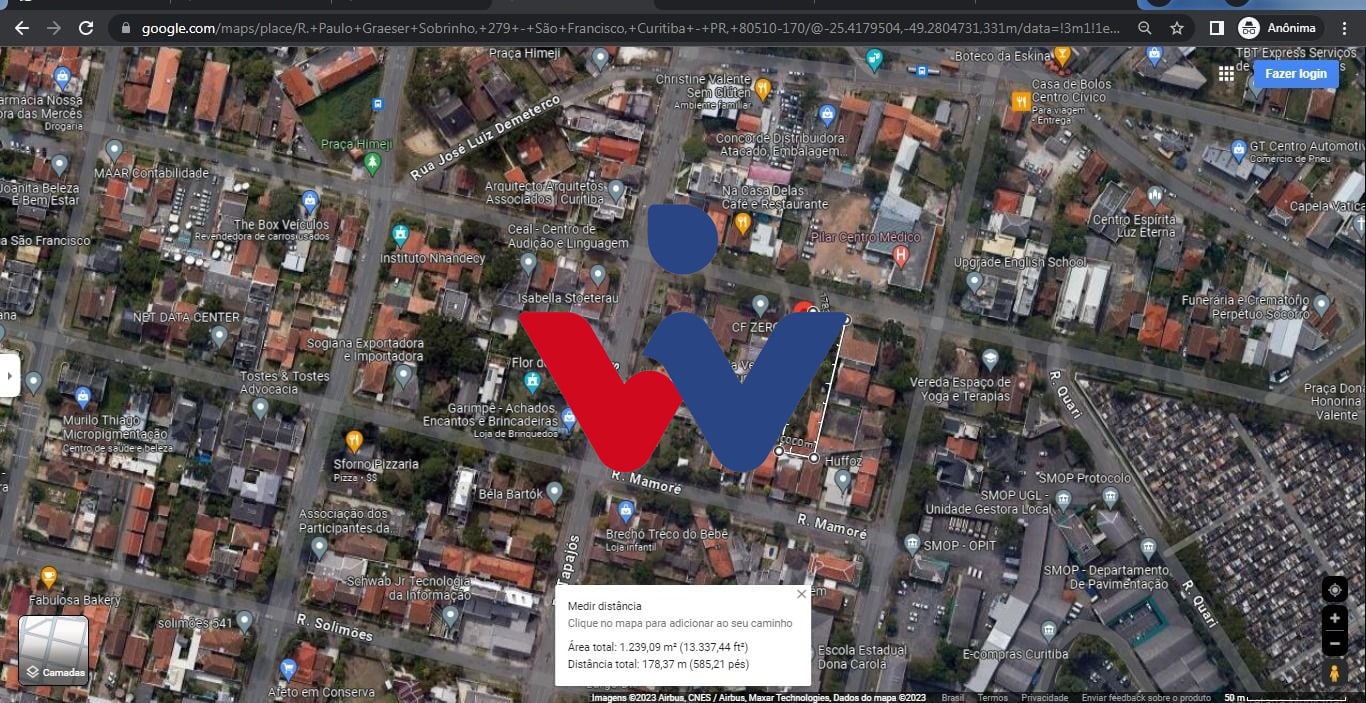Screen dimensions: 1366x703
Task: Click the forward navigation arrow
Action: tap(54, 28)
